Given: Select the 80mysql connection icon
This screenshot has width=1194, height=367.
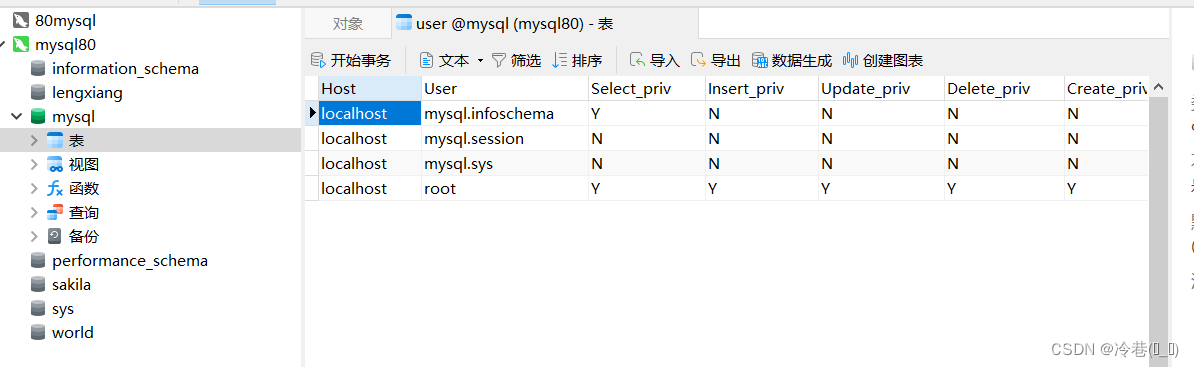Looking at the screenshot, I should click(21, 21).
